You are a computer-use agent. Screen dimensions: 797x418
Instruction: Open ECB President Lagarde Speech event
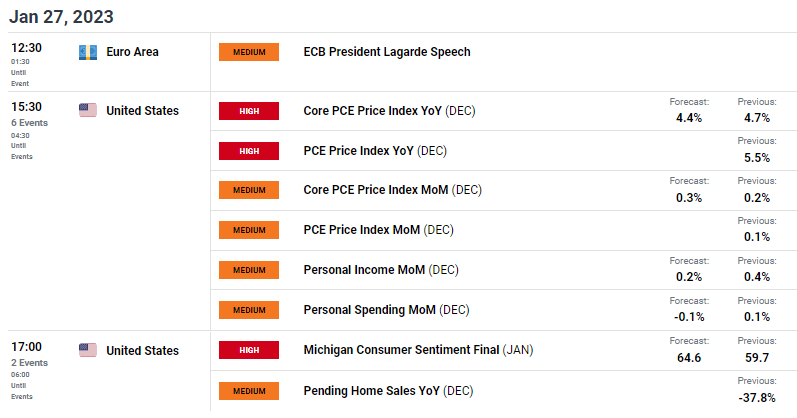pos(386,52)
